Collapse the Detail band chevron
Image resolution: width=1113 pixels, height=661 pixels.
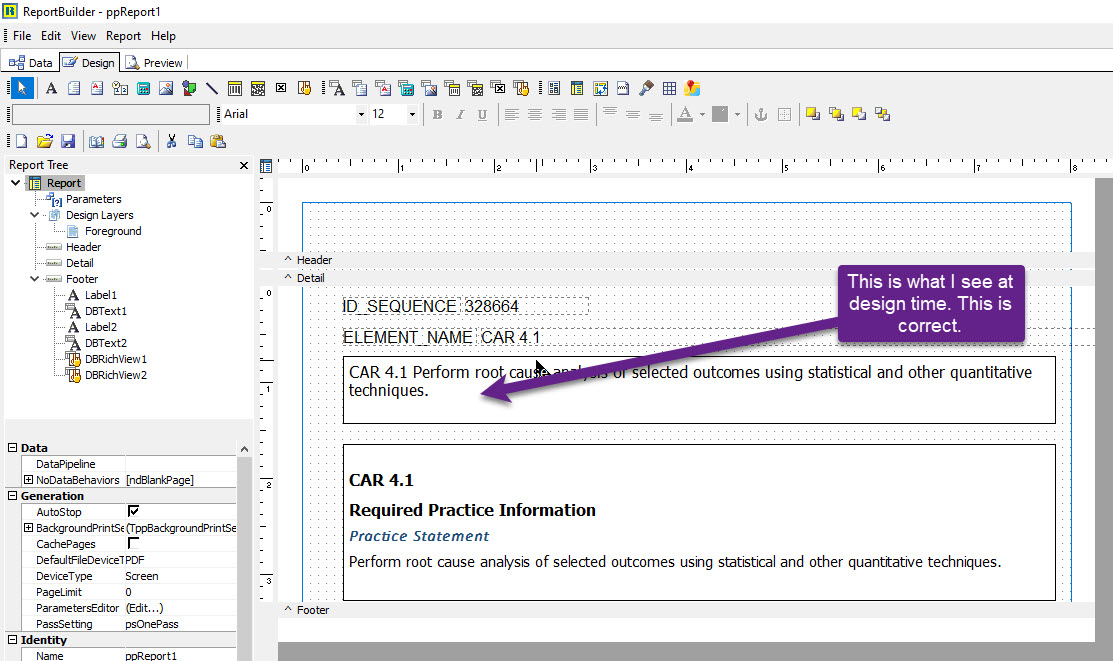287,278
